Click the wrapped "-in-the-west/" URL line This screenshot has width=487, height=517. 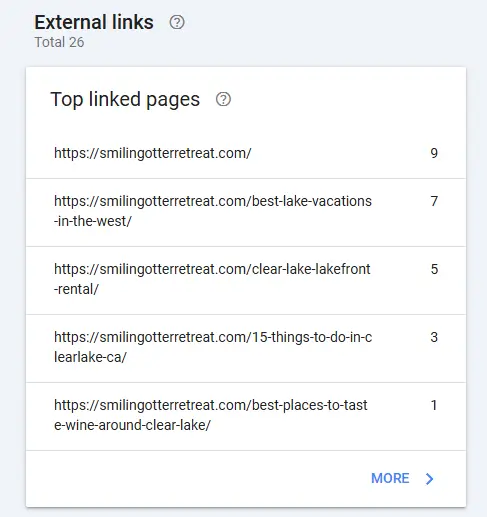(93, 221)
